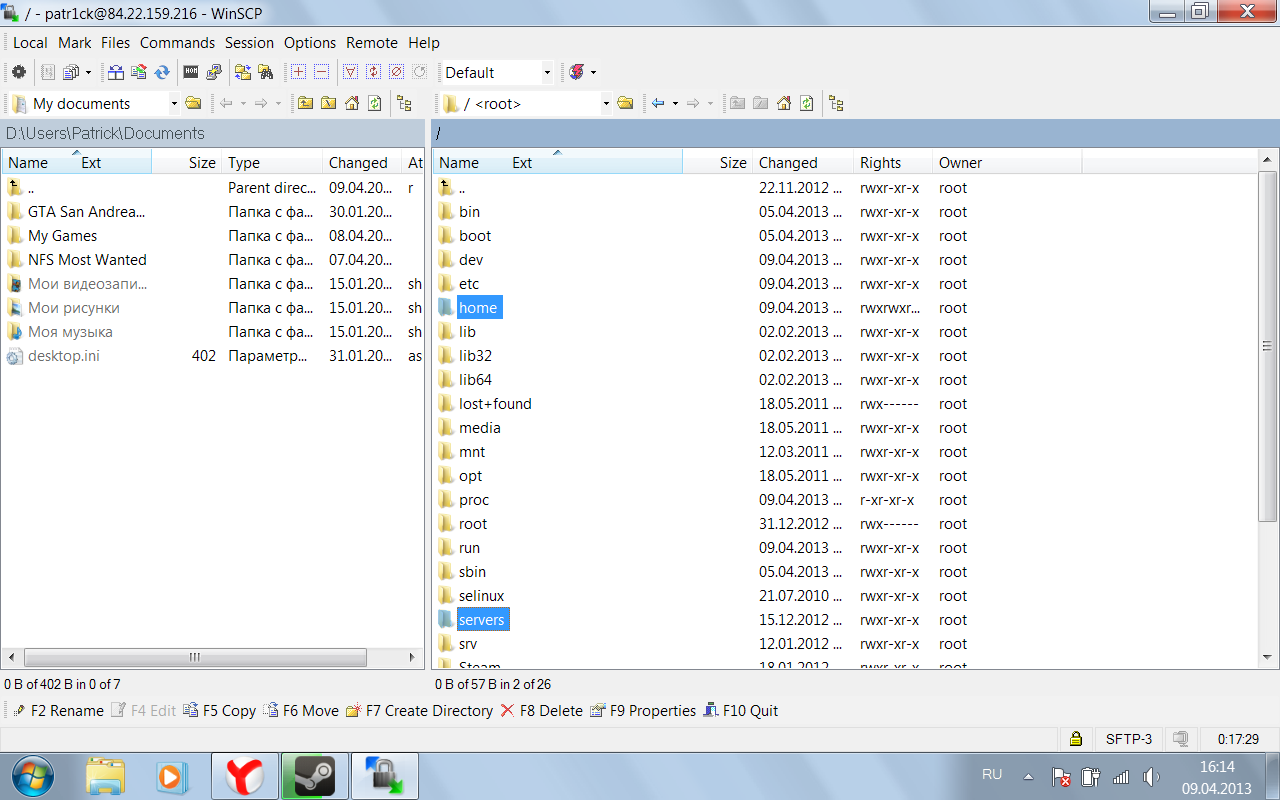1280x800 pixels.
Task: Click the session lightning globe icon
Action: [577, 72]
